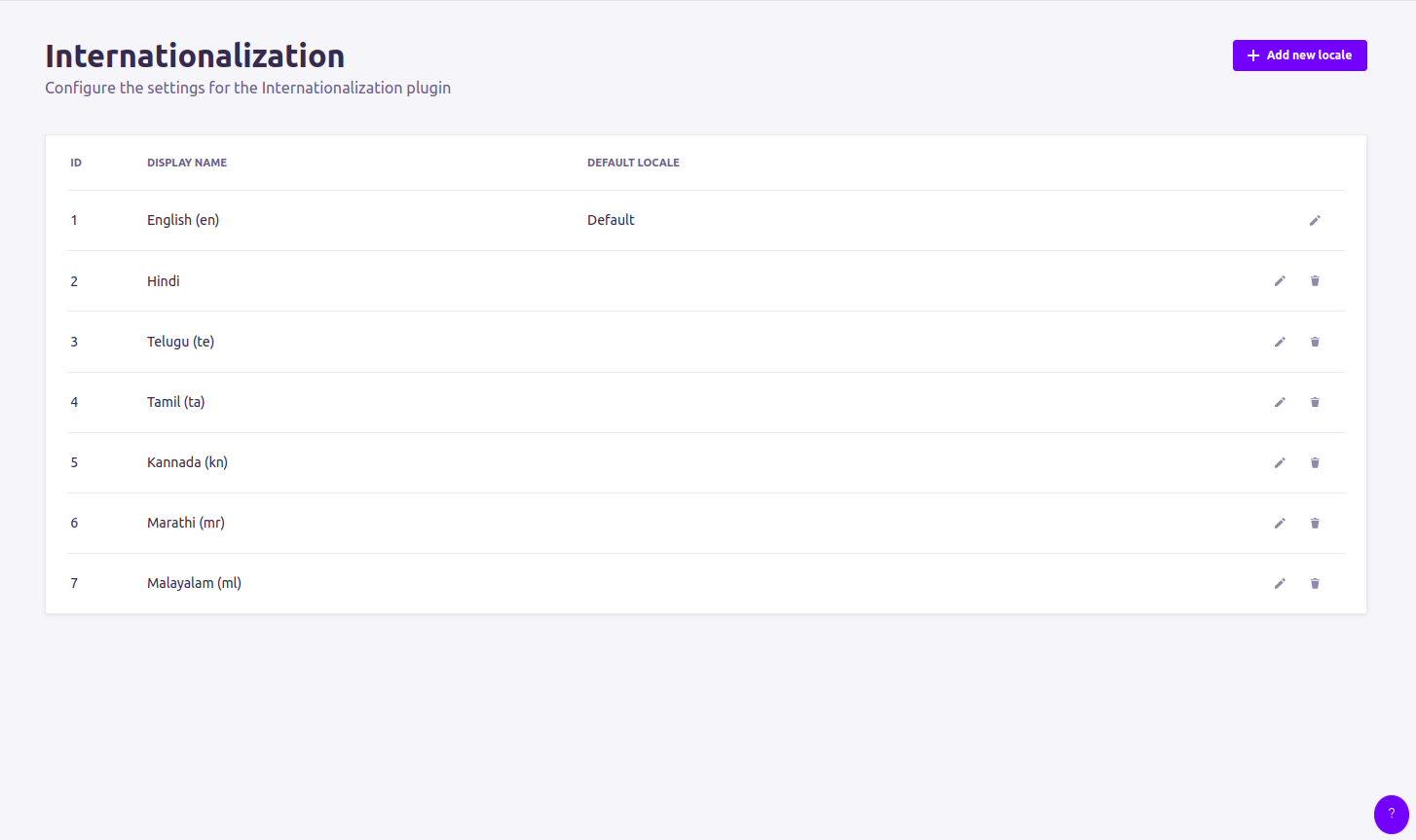1416x840 pixels.
Task: Click the ID column header
Action: [76, 163]
